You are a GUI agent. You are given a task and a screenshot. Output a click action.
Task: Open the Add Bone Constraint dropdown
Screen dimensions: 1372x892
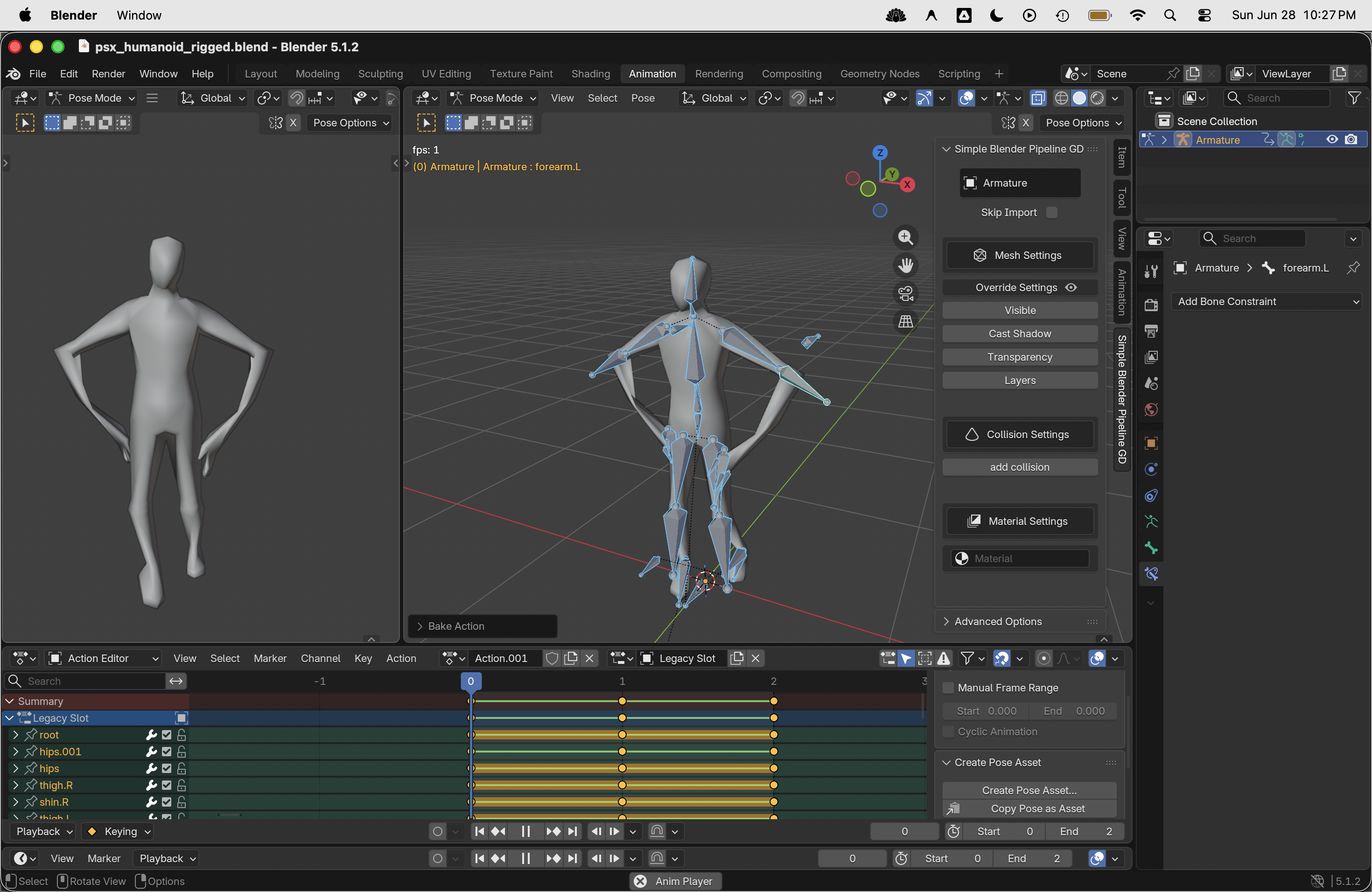coord(1267,302)
